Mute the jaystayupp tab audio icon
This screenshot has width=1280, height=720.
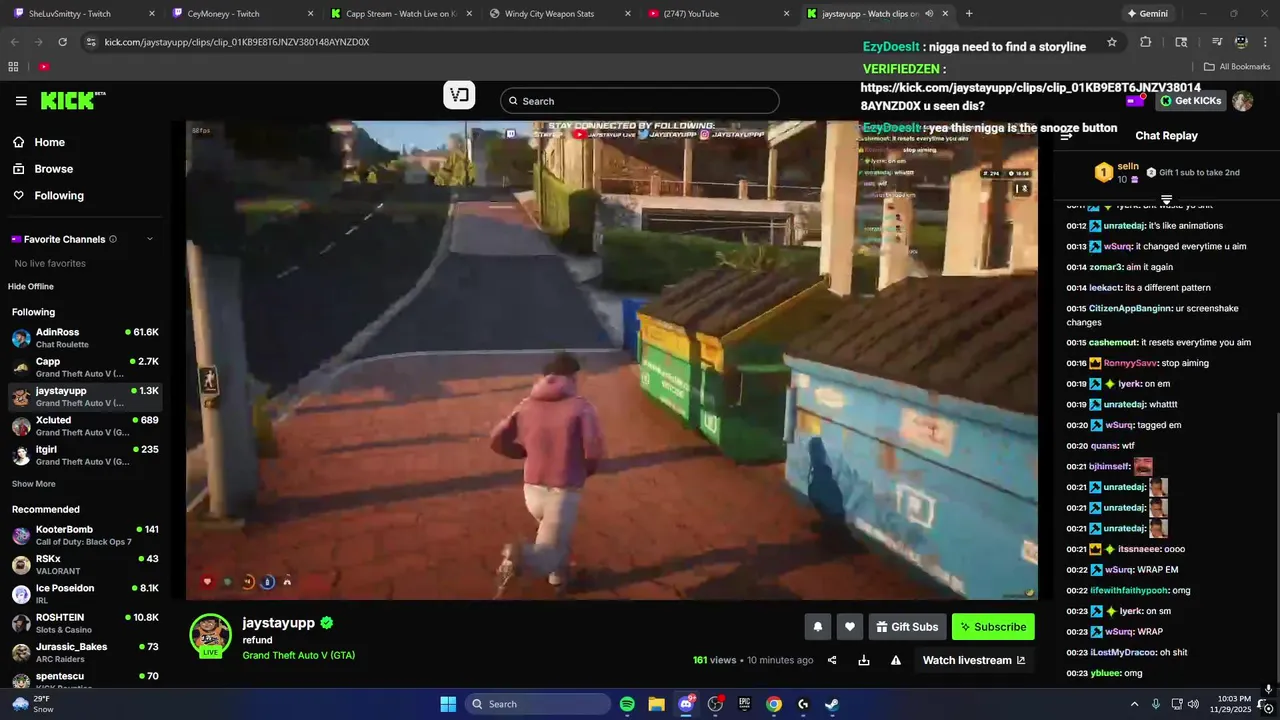coord(929,14)
